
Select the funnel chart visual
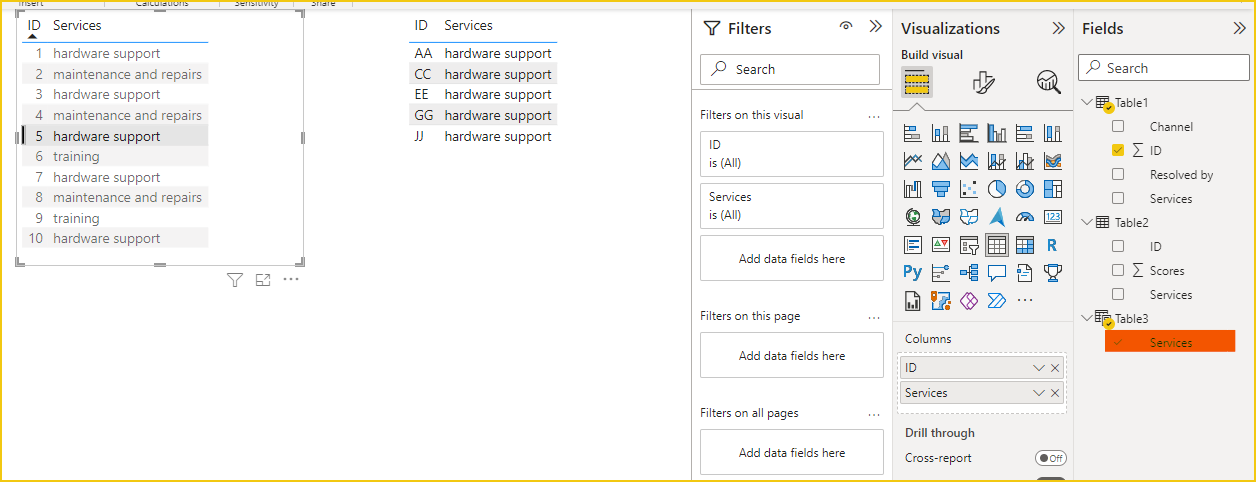tap(940, 189)
